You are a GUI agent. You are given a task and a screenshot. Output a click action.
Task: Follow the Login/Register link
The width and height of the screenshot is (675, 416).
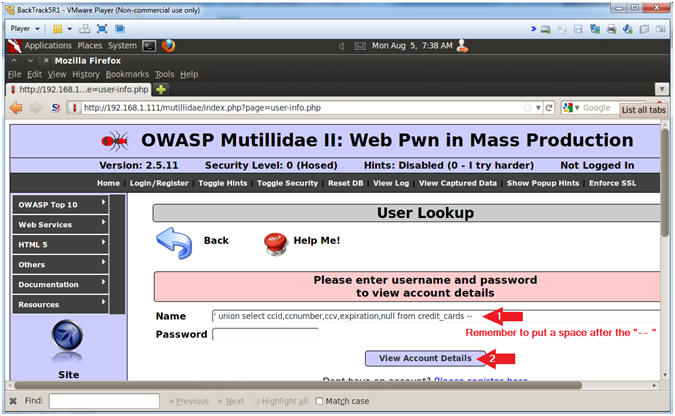click(x=159, y=183)
